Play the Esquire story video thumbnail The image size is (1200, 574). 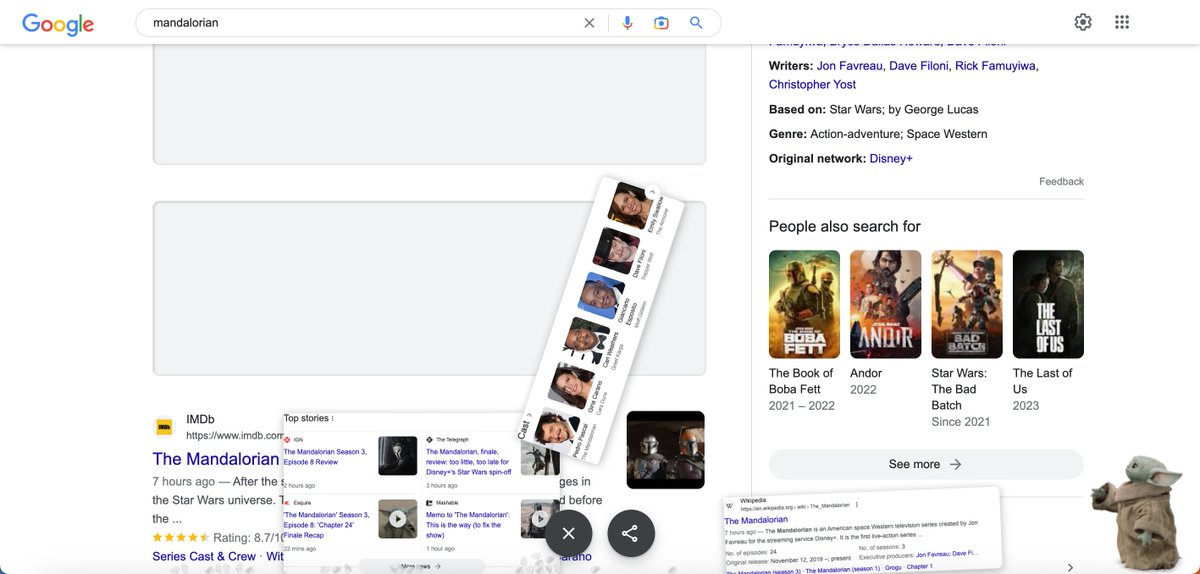pos(398,519)
